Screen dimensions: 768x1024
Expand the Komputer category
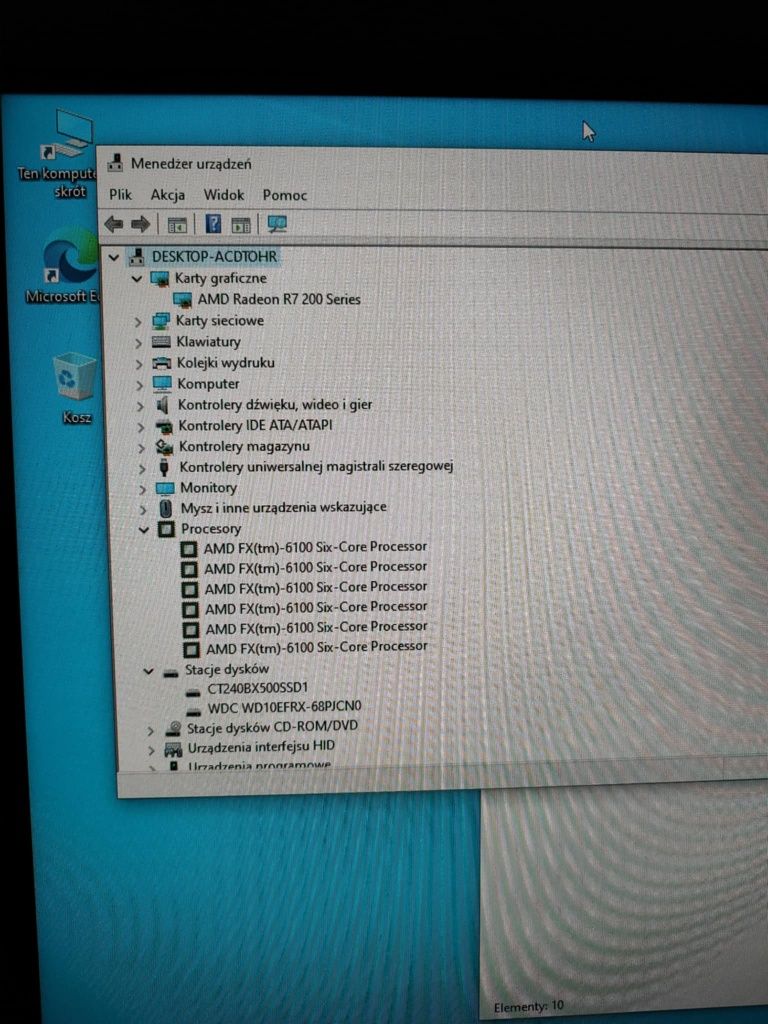coord(140,385)
